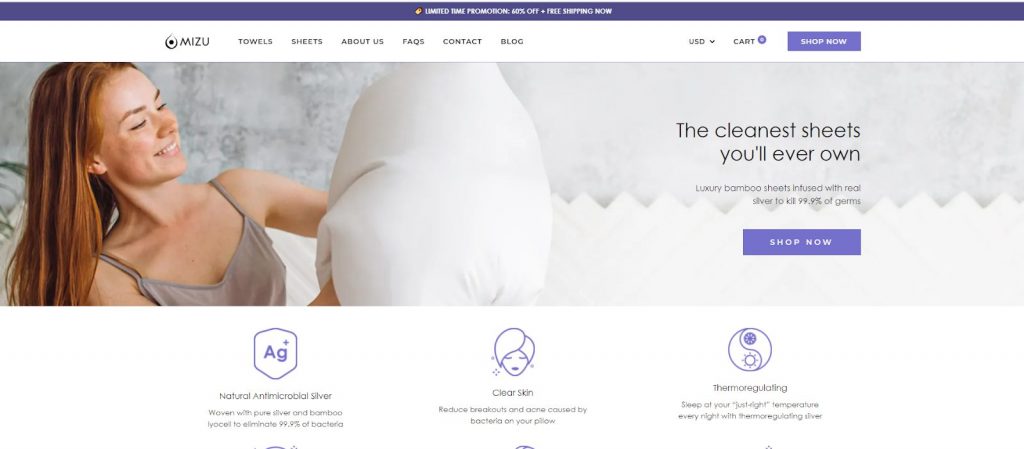
Task: Click the Mizu logo icon
Action: pyautogui.click(x=171, y=42)
